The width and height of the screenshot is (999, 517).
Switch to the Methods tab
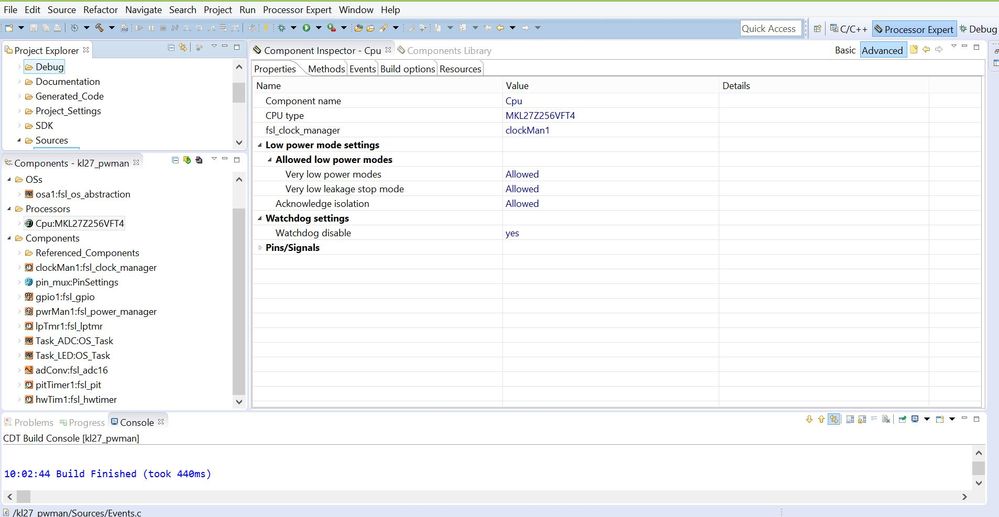coord(326,69)
